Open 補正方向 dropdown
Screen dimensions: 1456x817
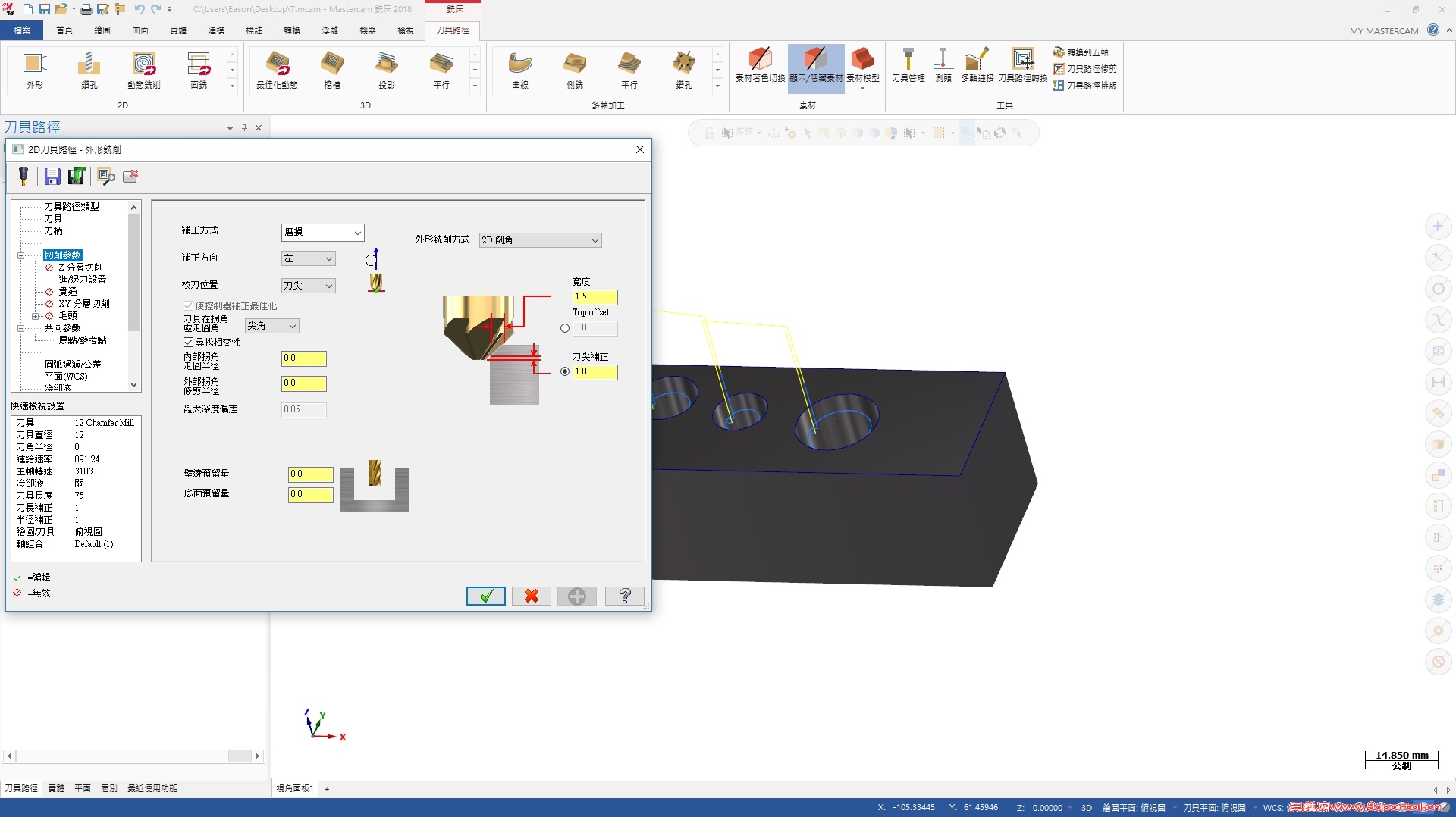(309, 258)
